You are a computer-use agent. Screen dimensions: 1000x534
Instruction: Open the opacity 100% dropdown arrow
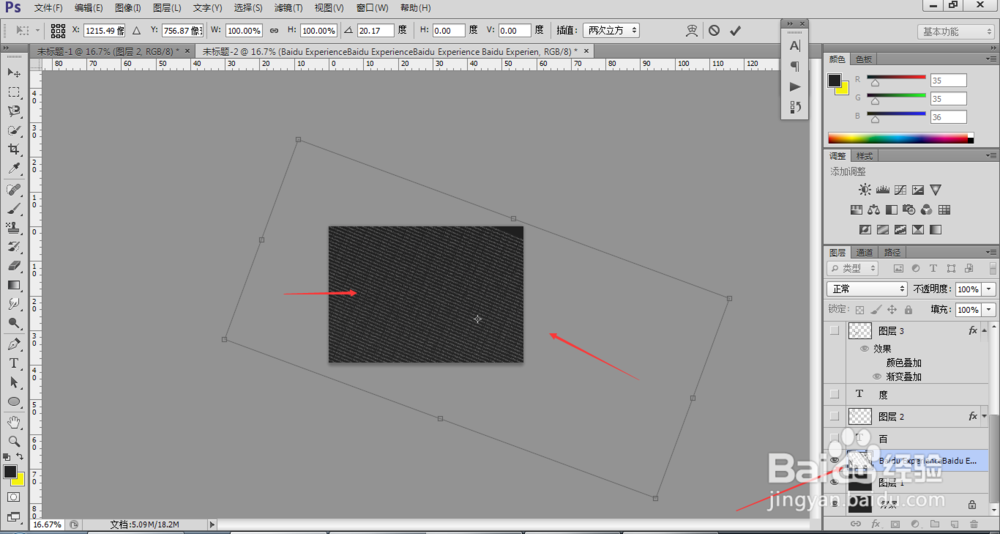click(989, 289)
